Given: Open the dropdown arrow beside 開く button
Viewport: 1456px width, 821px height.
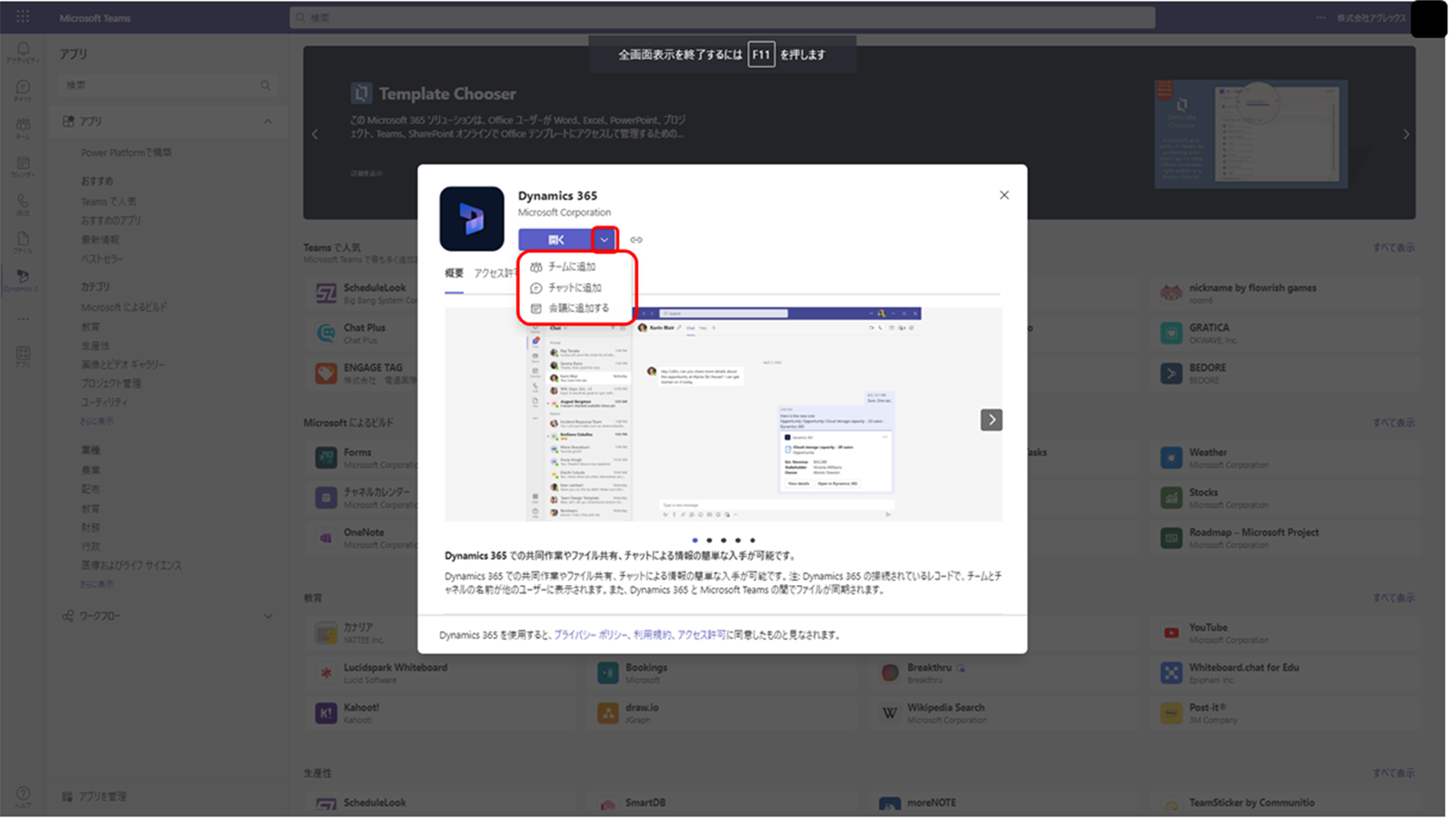Looking at the screenshot, I should click(x=604, y=240).
